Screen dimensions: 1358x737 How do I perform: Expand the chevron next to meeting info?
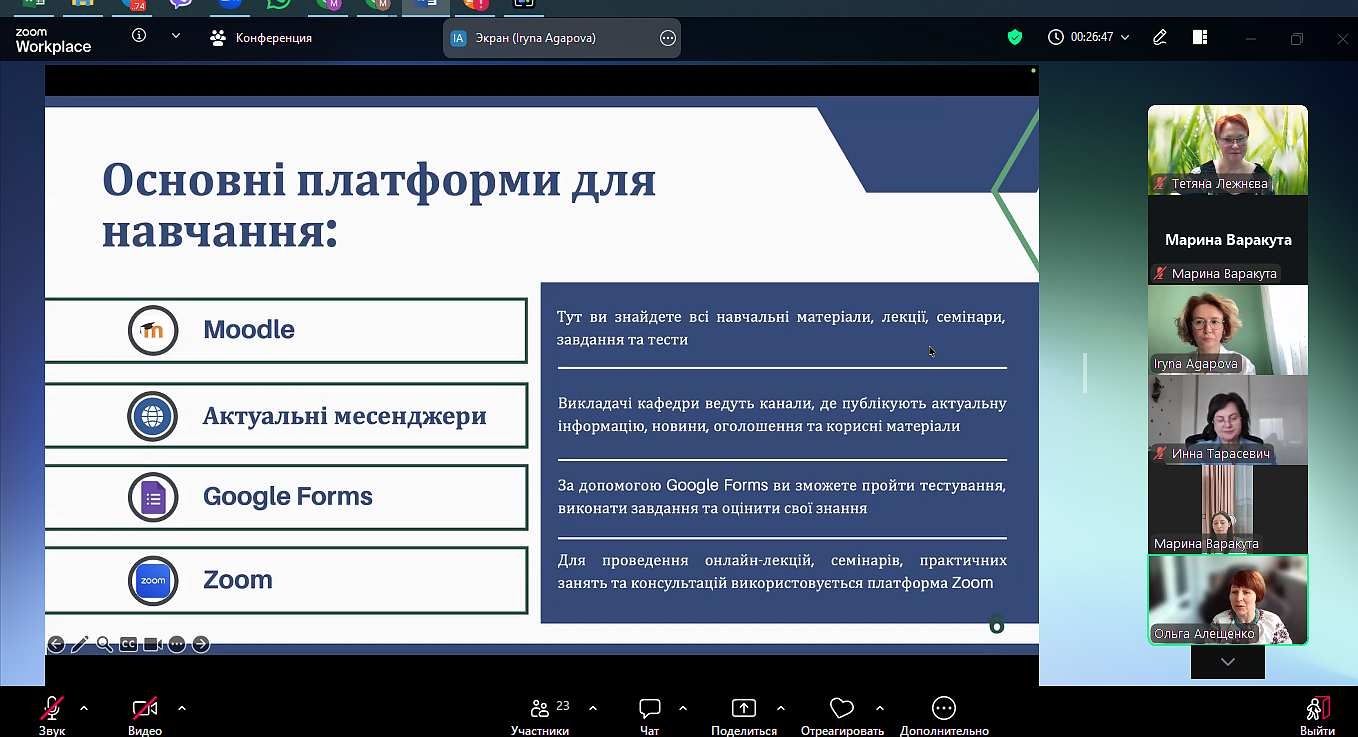coord(176,36)
